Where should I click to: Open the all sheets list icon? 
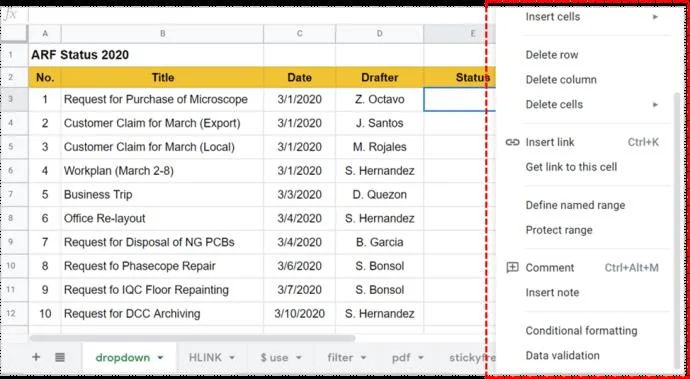[60, 357]
